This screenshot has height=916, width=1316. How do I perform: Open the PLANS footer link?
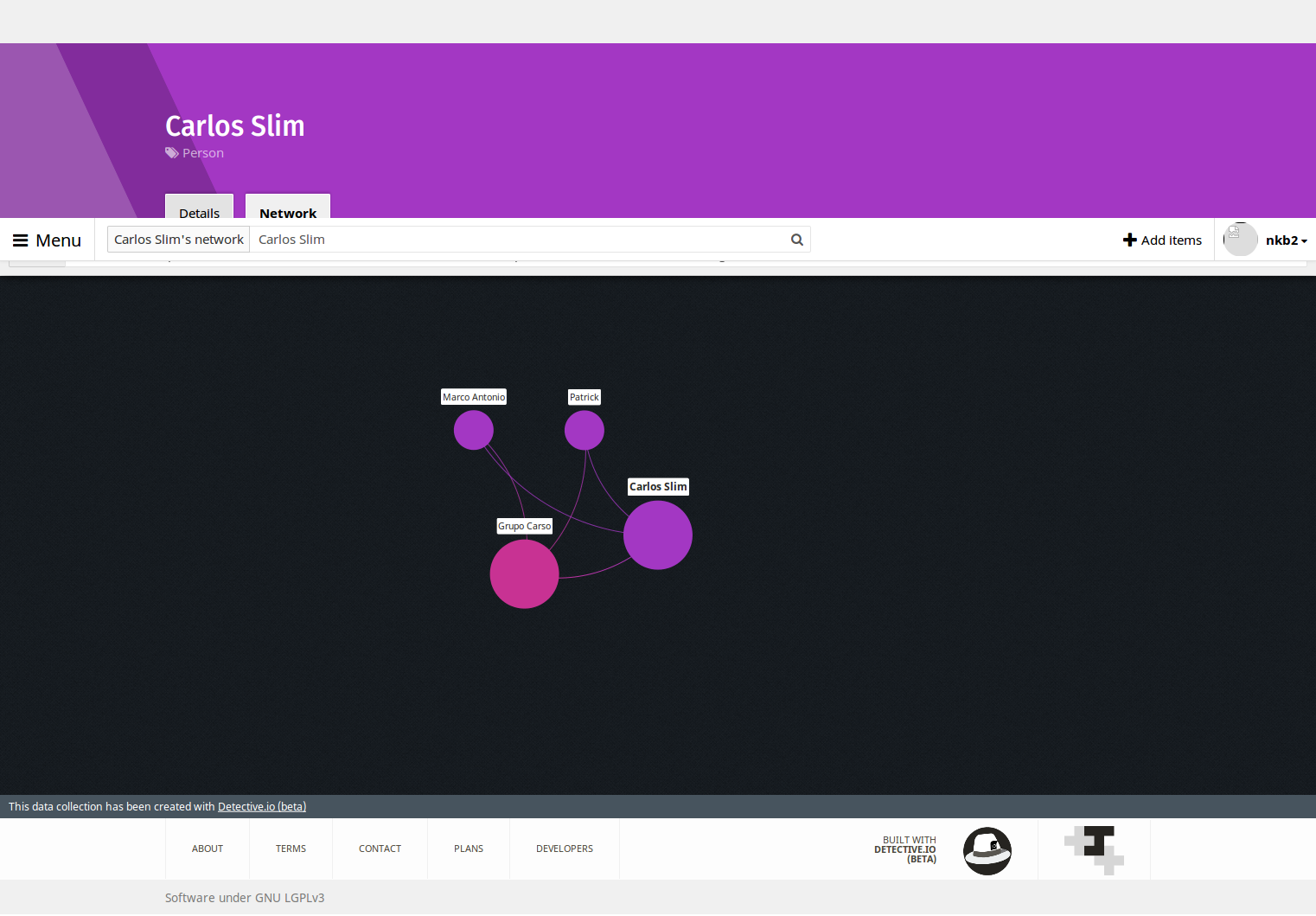point(469,849)
